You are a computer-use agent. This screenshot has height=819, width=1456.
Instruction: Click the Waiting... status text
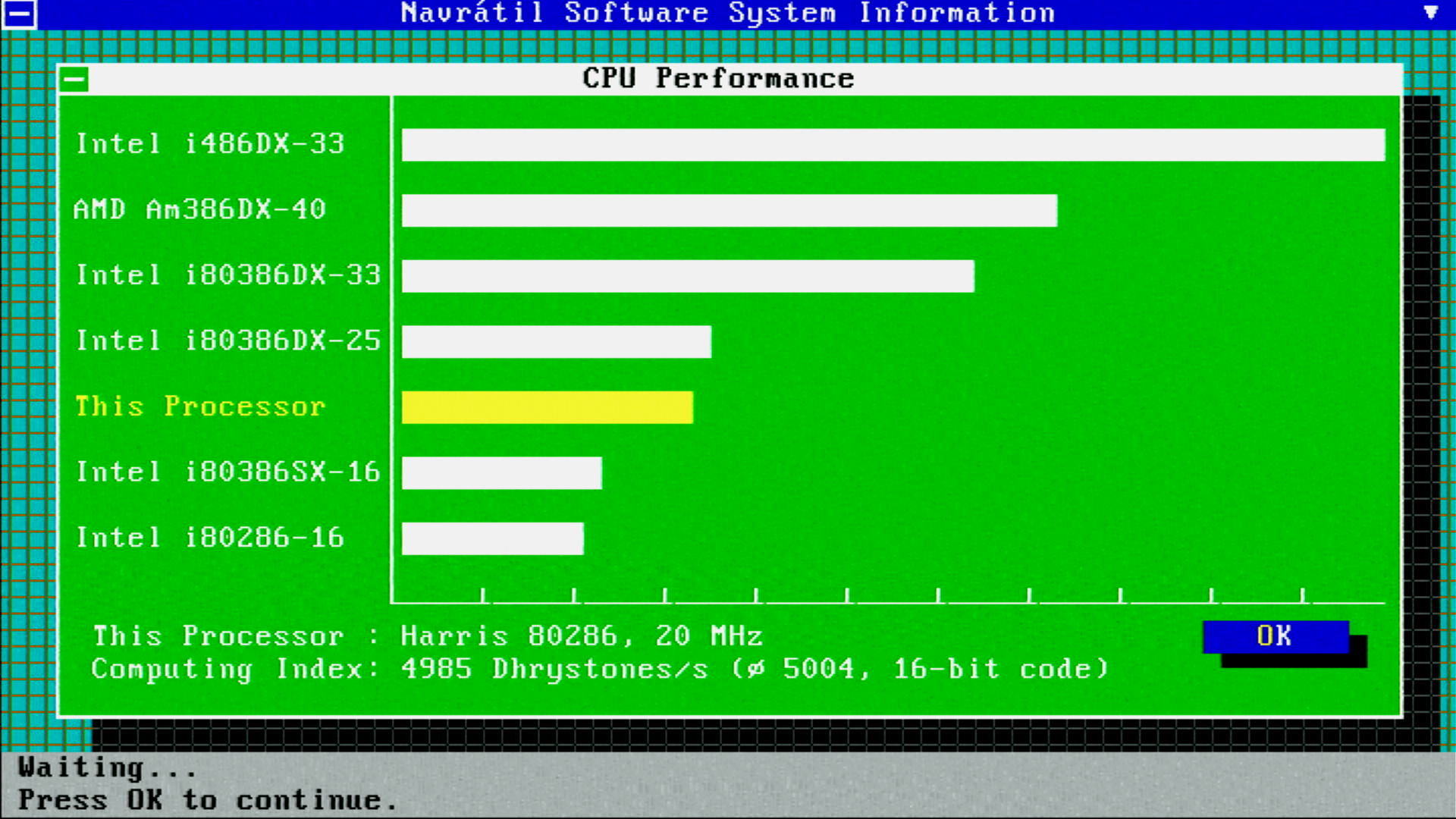point(107,767)
